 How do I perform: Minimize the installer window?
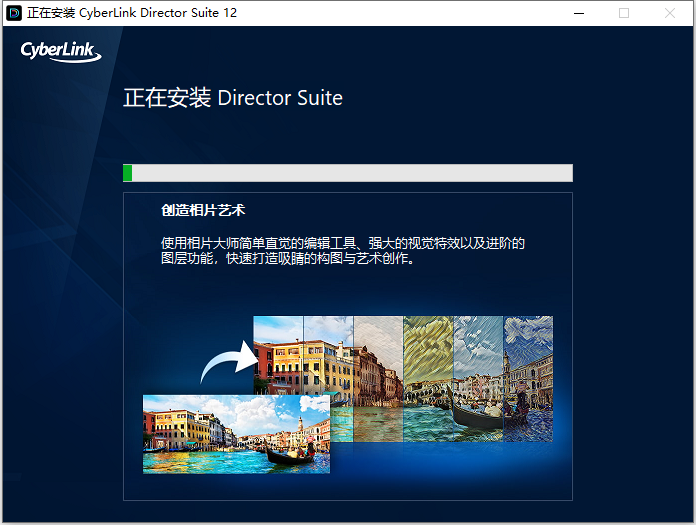coord(579,13)
